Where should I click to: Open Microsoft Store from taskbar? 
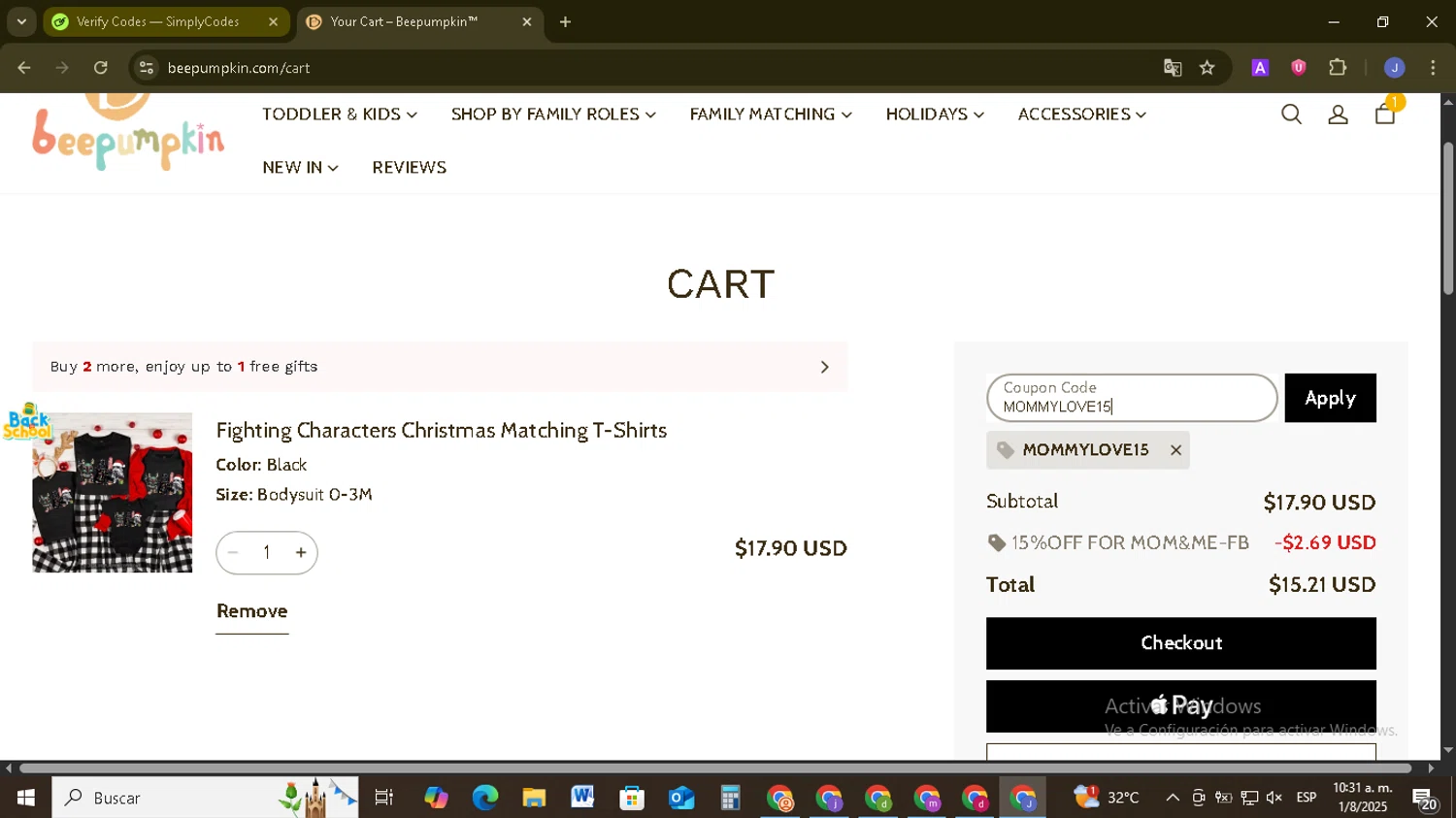pyautogui.click(x=632, y=798)
